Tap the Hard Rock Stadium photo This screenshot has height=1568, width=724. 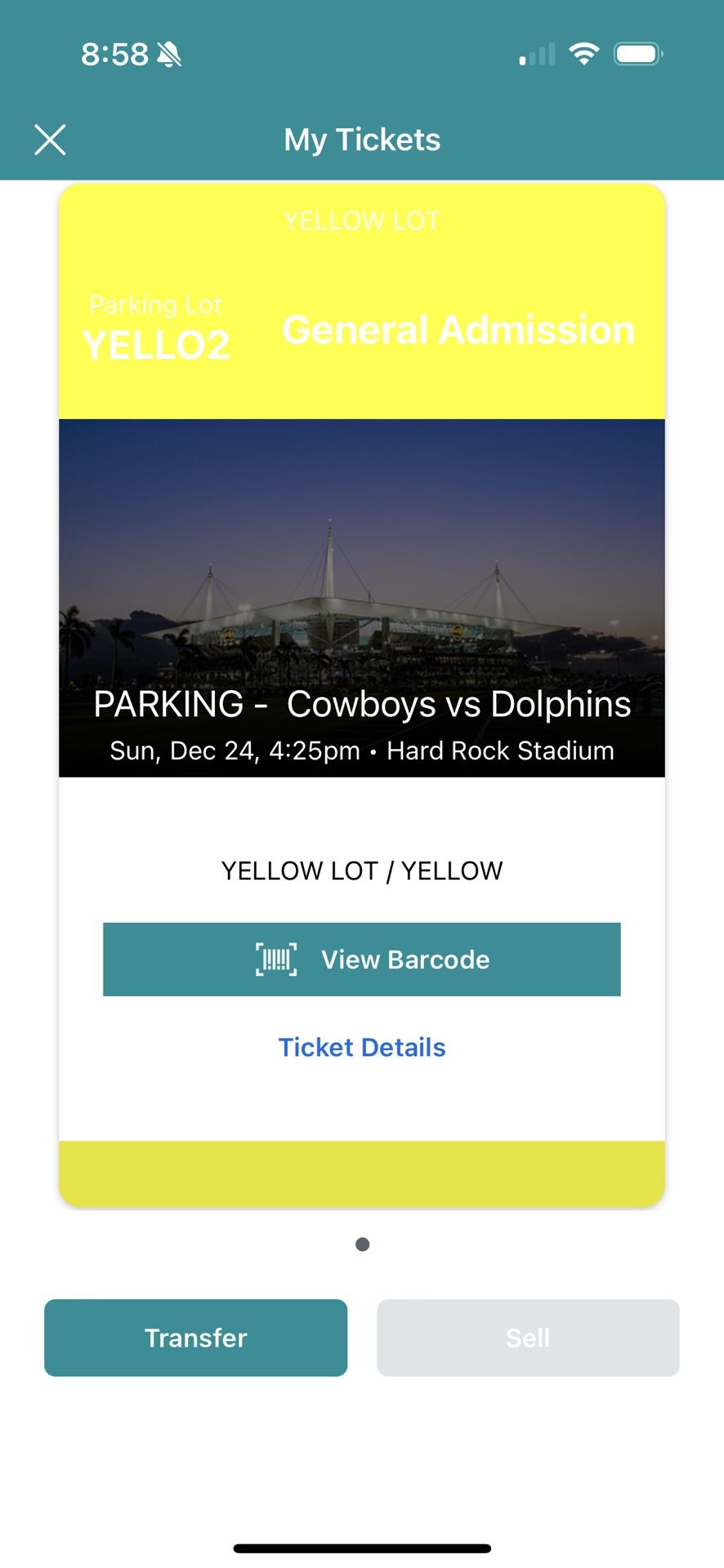point(362,572)
